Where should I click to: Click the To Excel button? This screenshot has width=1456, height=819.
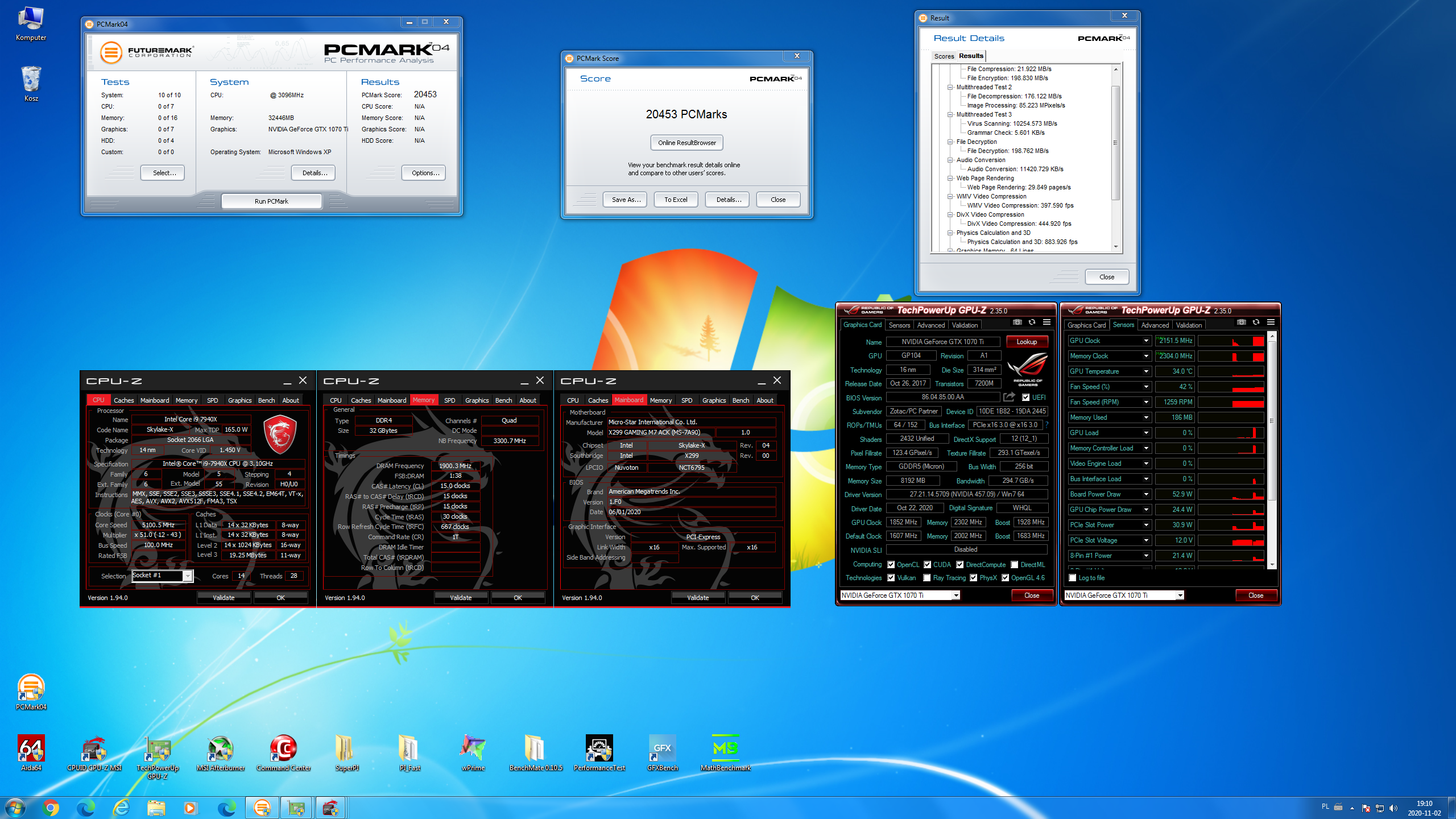tap(676, 200)
